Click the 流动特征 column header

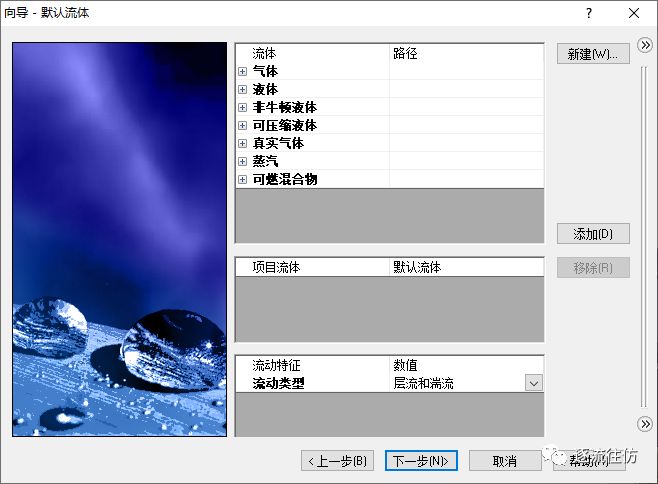click(313, 365)
